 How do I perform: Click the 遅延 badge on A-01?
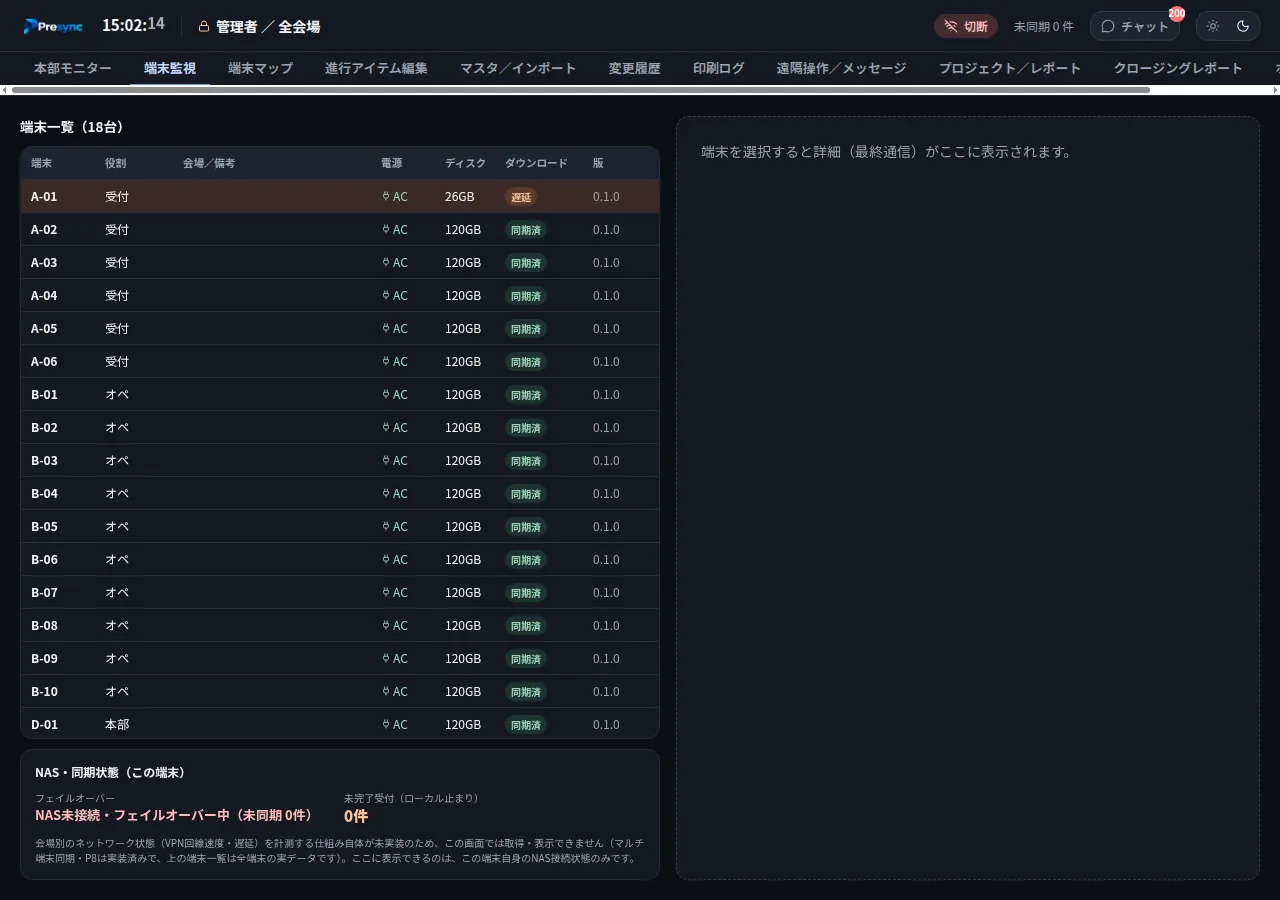click(521, 197)
